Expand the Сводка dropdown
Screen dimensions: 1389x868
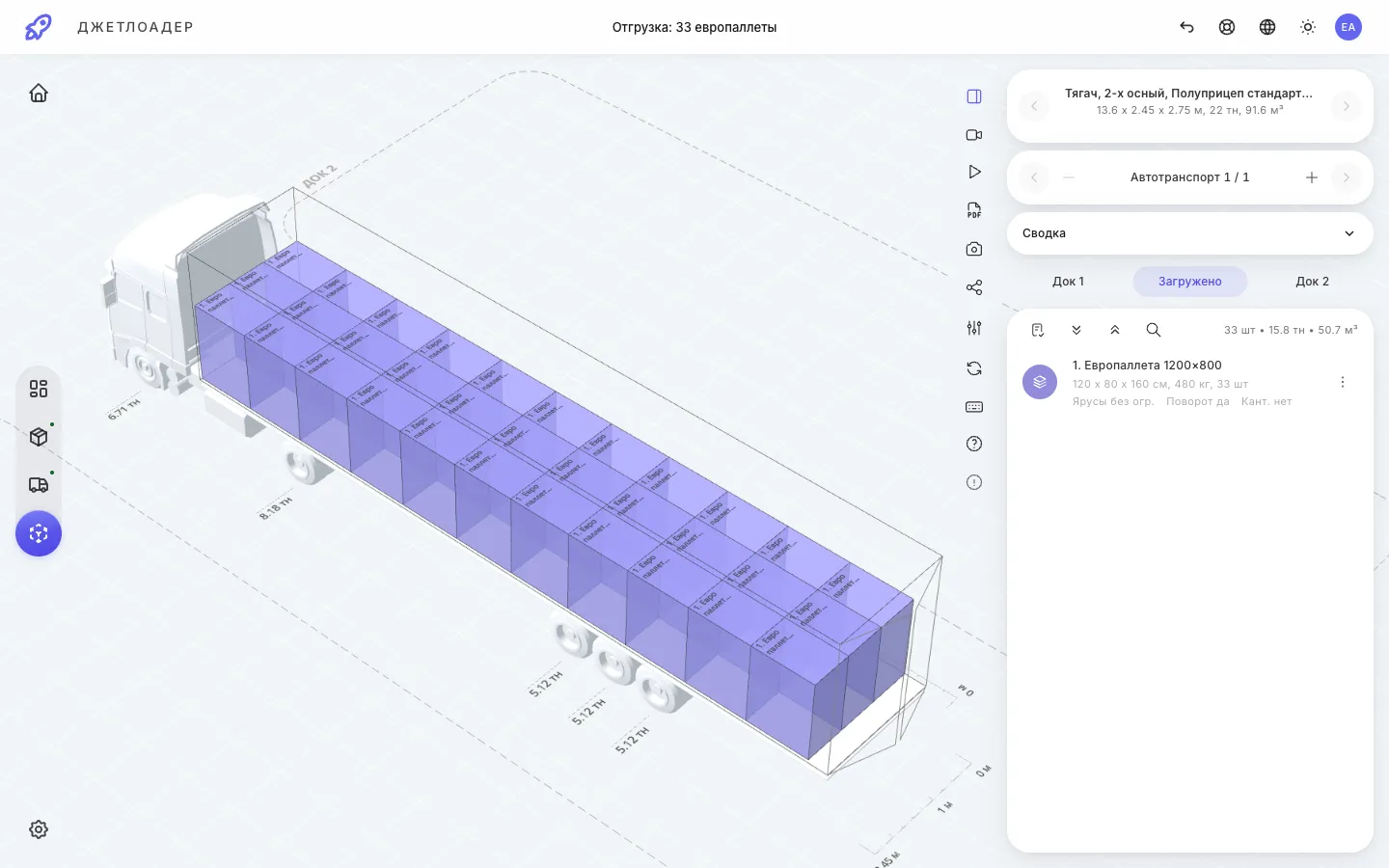click(x=1190, y=233)
